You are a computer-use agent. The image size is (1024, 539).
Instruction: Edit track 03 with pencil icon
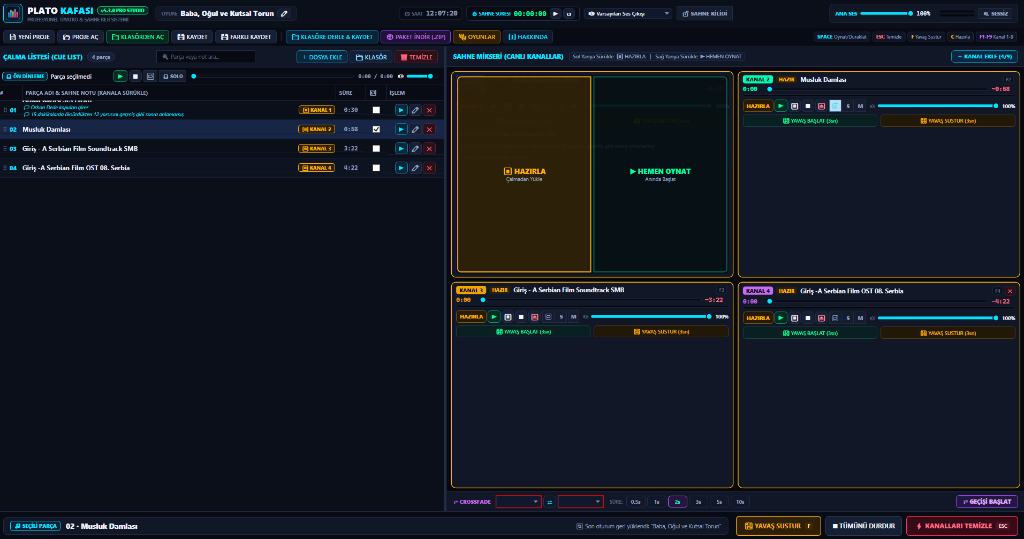click(x=415, y=148)
